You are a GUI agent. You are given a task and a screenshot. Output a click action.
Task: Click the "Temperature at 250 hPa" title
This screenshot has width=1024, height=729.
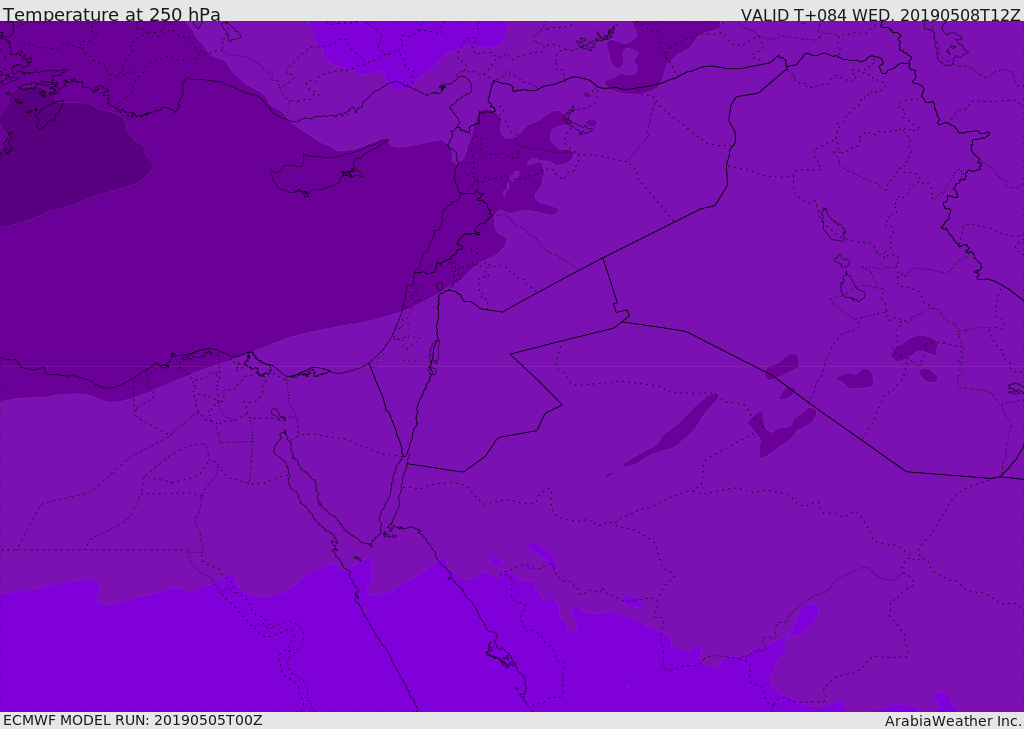point(112,15)
